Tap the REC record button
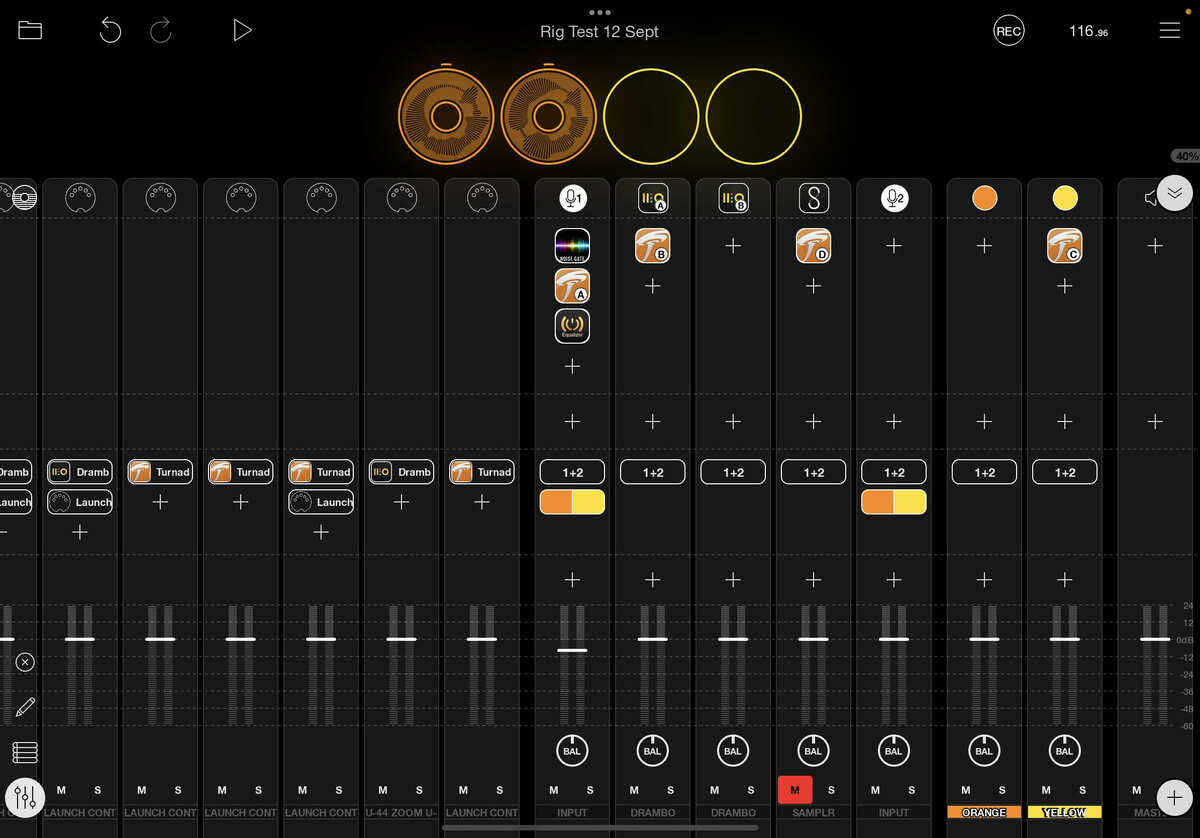The width and height of the screenshot is (1200, 838). 1009,30
